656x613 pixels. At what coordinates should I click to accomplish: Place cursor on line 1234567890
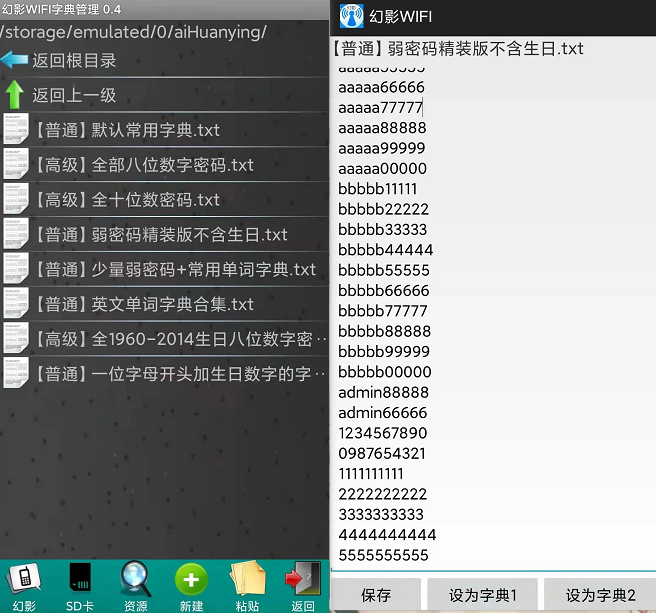382,433
